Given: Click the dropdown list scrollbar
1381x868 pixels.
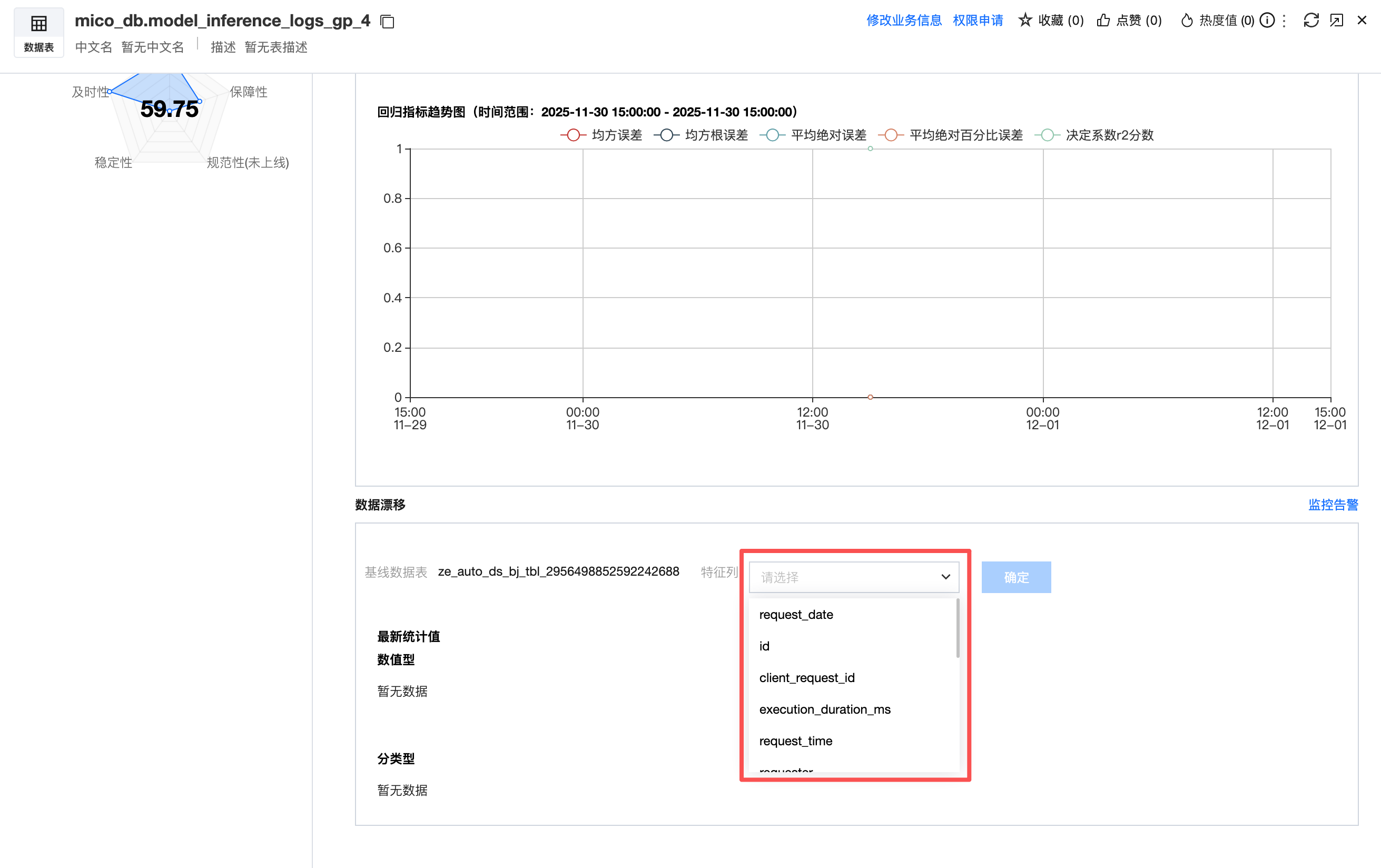Looking at the screenshot, I should 958,629.
